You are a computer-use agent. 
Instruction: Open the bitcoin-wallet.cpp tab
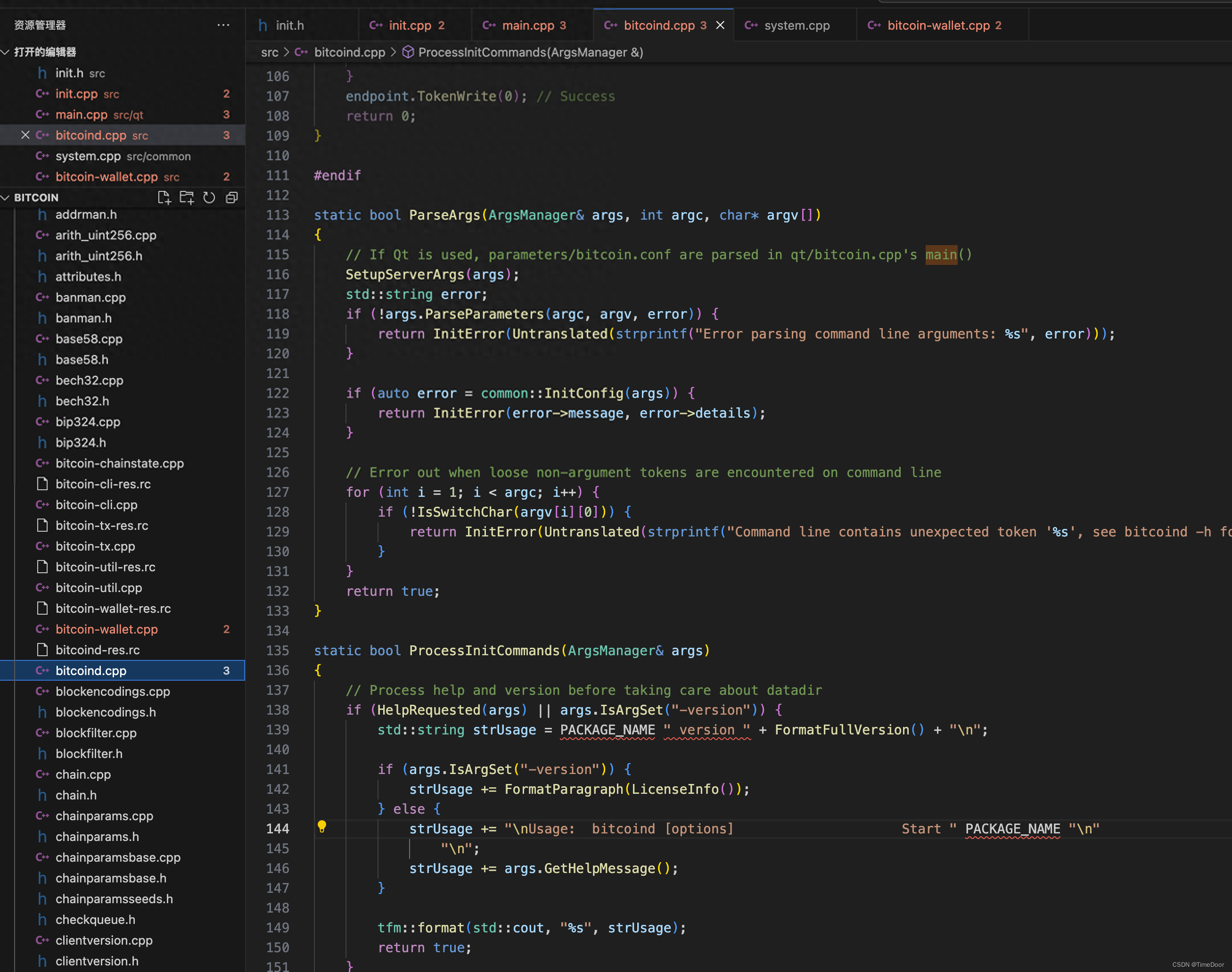pos(938,25)
